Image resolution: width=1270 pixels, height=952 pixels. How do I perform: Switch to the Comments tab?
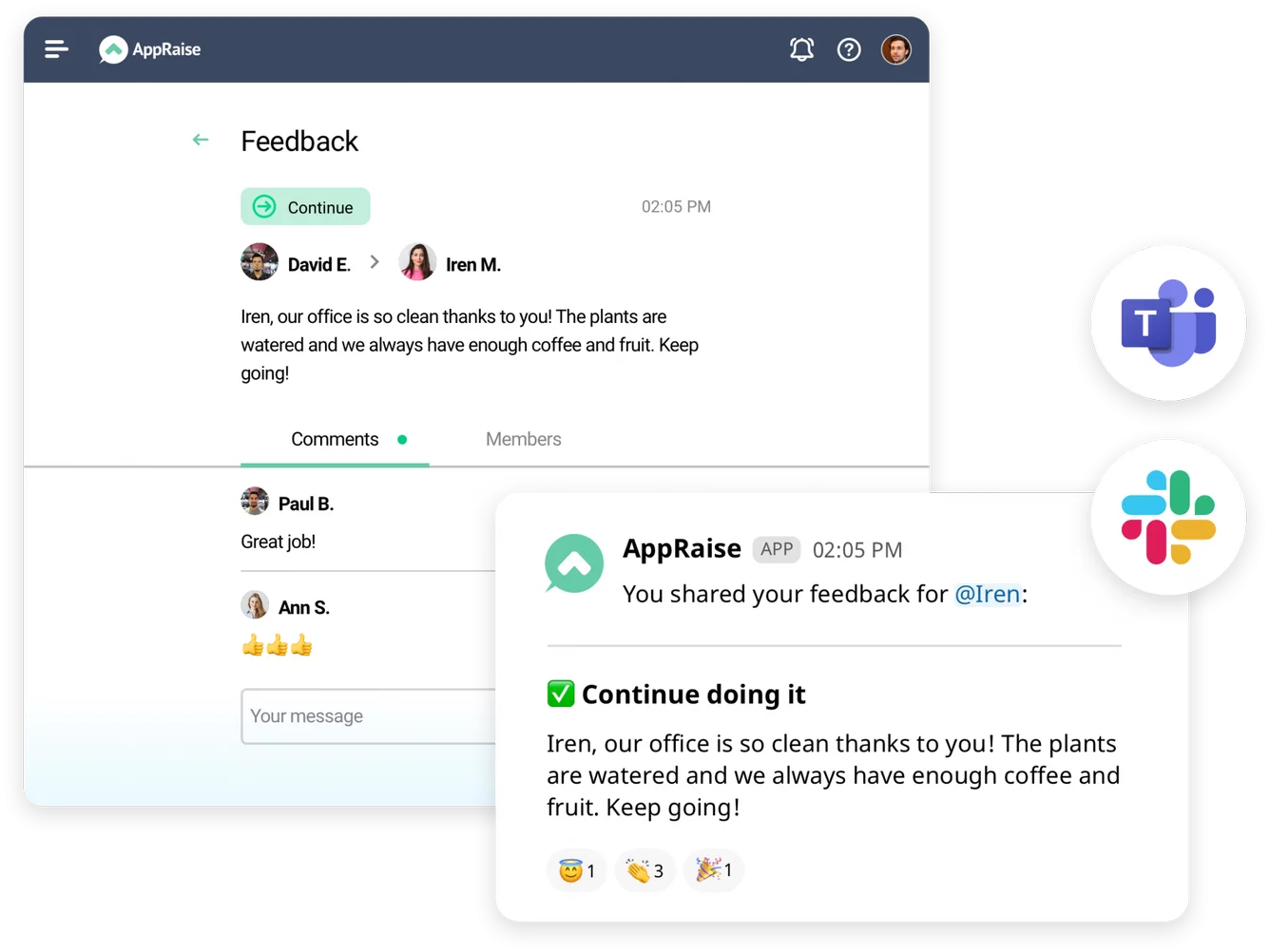click(x=335, y=439)
